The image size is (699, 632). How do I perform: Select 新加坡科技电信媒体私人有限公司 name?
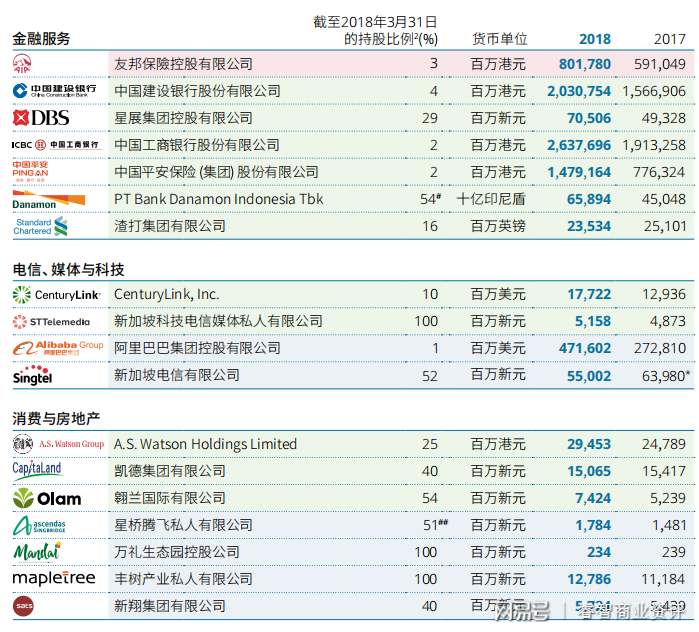pos(218,321)
